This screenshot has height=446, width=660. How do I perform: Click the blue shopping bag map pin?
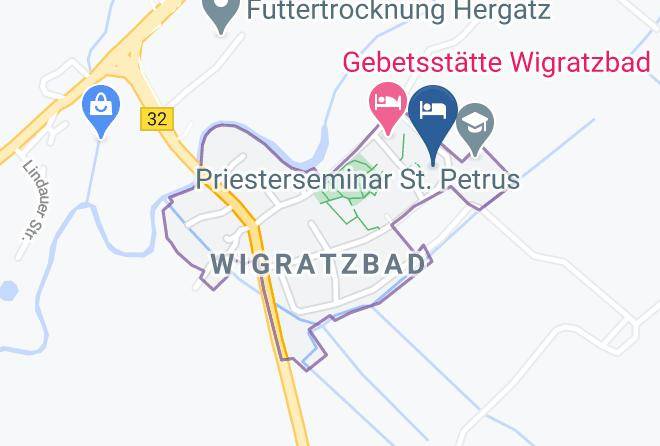pos(101,111)
